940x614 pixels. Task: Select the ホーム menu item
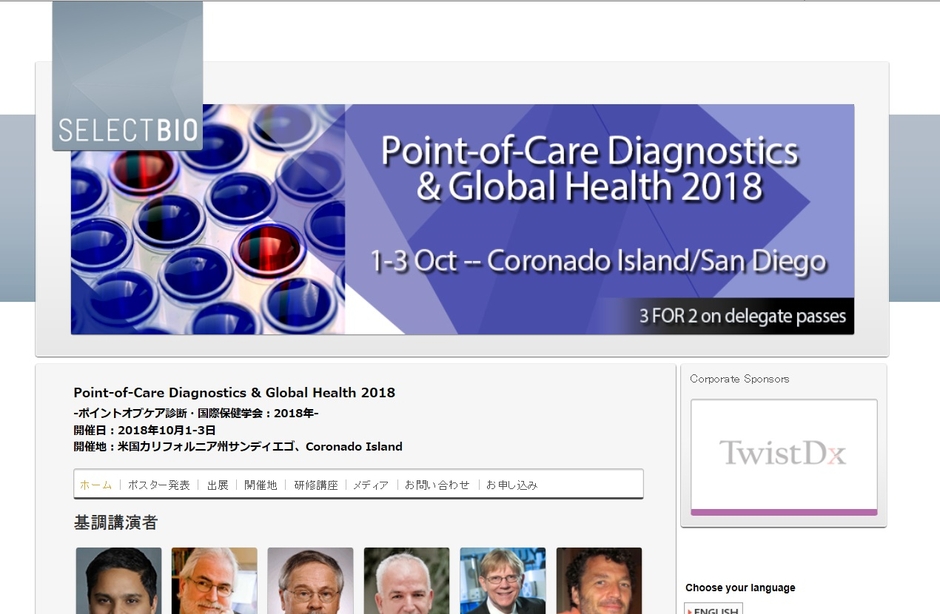(96, 485)
